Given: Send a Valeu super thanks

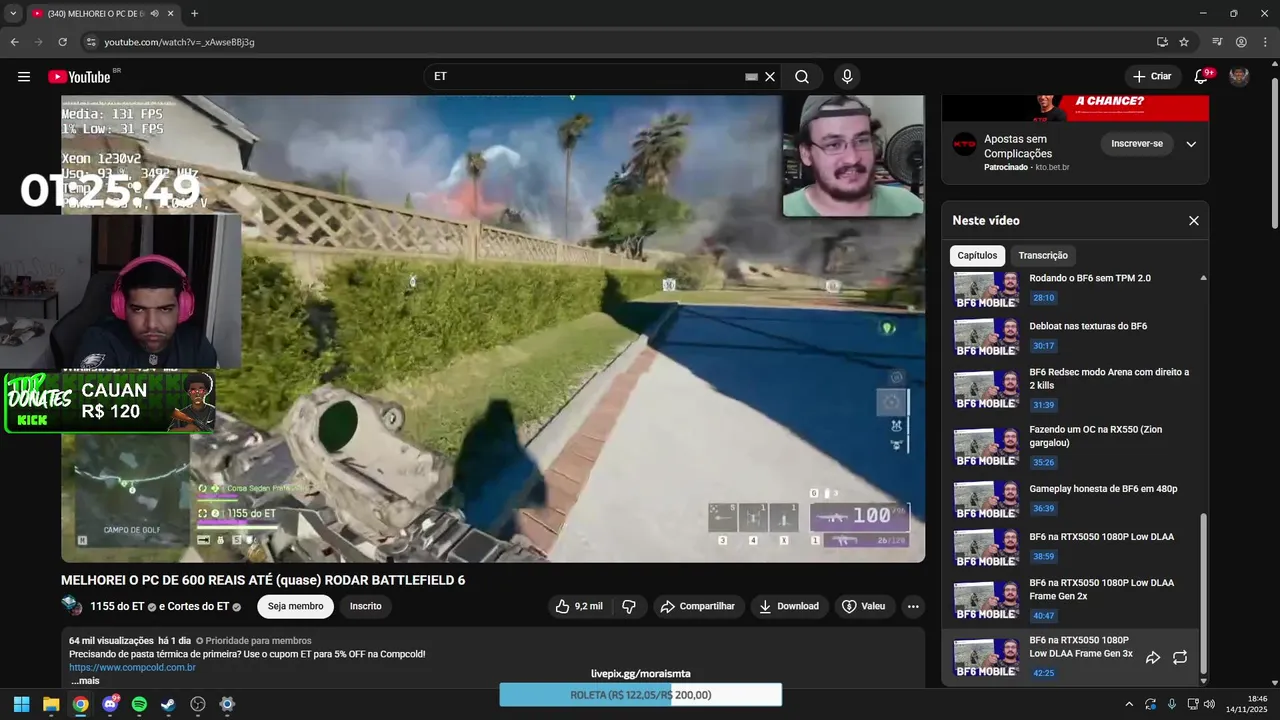Looking at the screenshot, I should click(864, 606).
